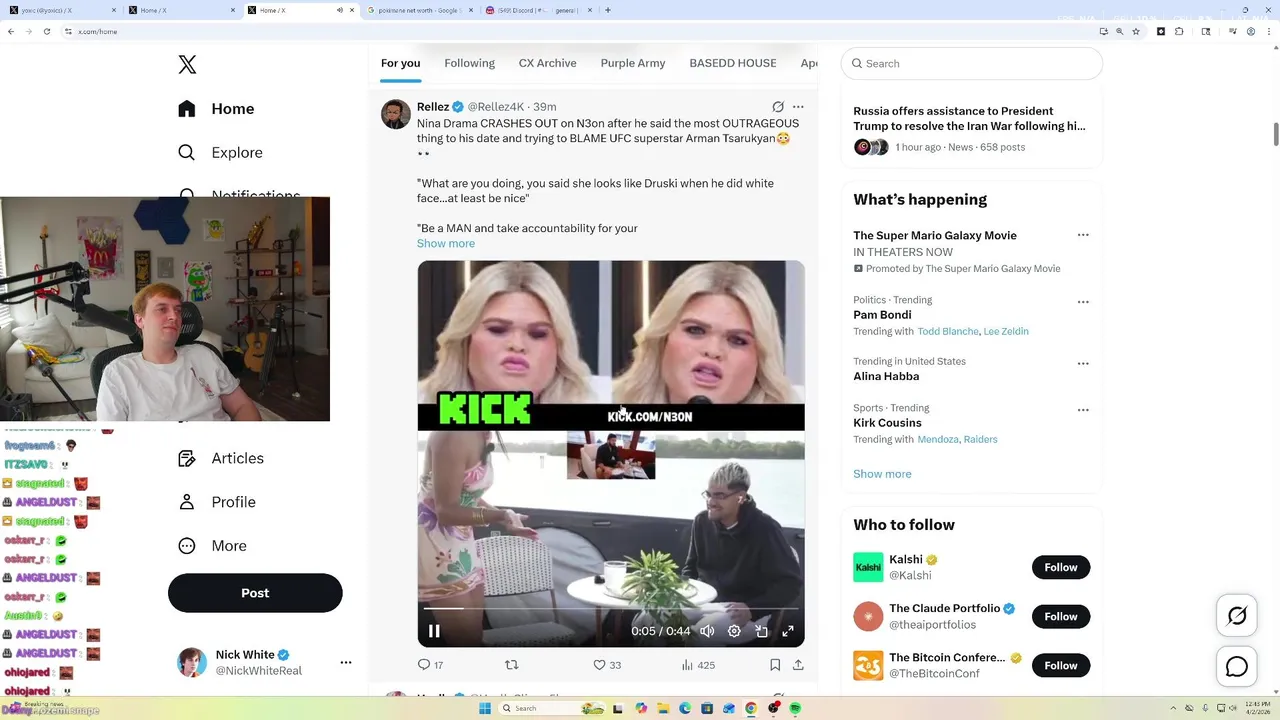Open The Claude Portfolio avatar

click(x=868, y=616)
